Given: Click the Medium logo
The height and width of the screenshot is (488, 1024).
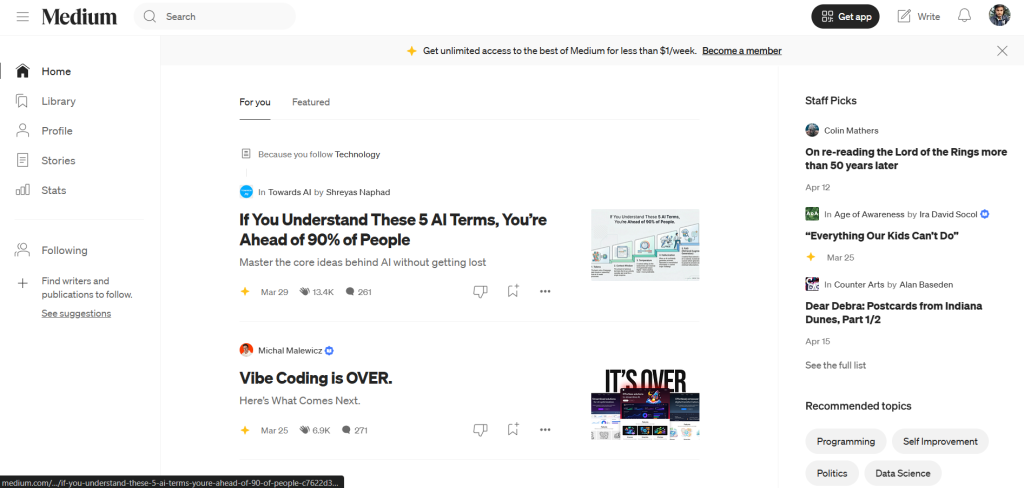Looking at the screenshot, I should [79, 16].
